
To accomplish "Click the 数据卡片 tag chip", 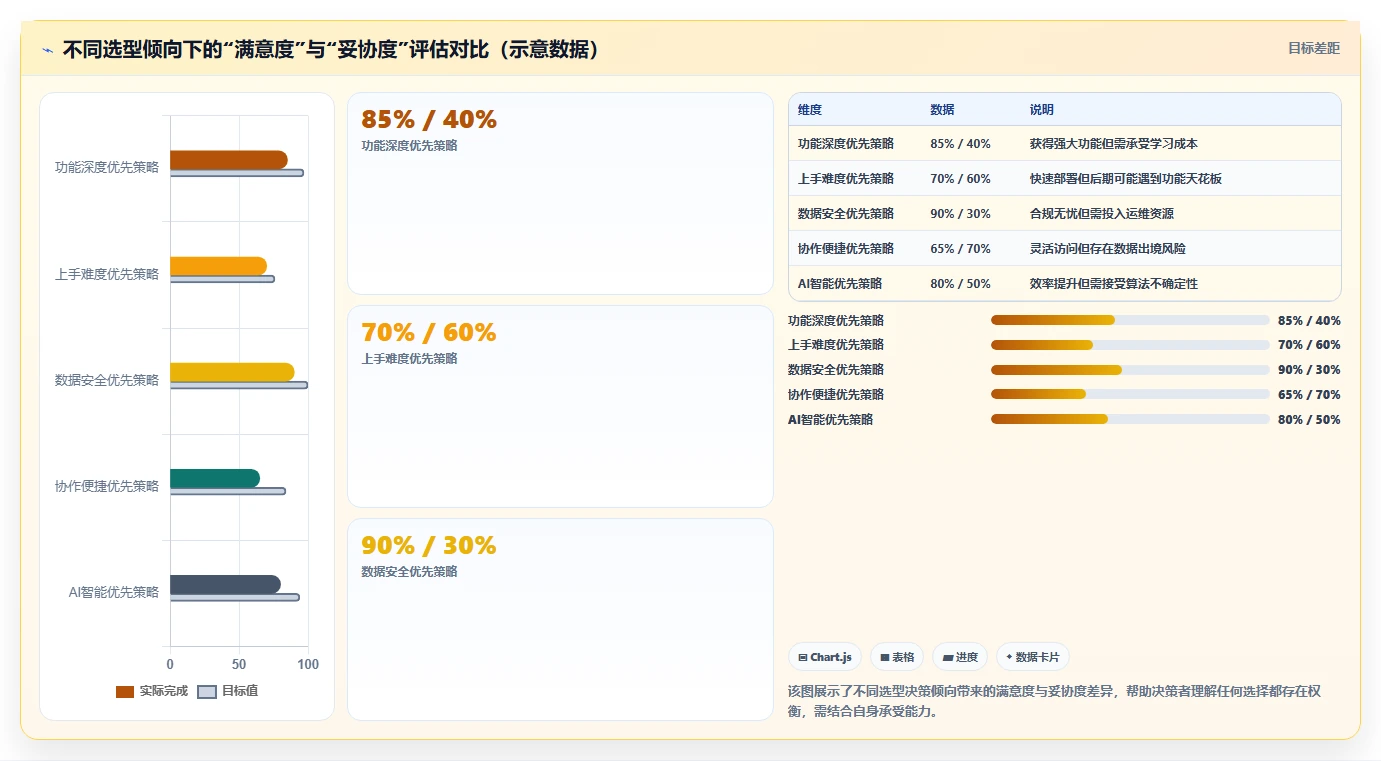I will [1033, 657].
